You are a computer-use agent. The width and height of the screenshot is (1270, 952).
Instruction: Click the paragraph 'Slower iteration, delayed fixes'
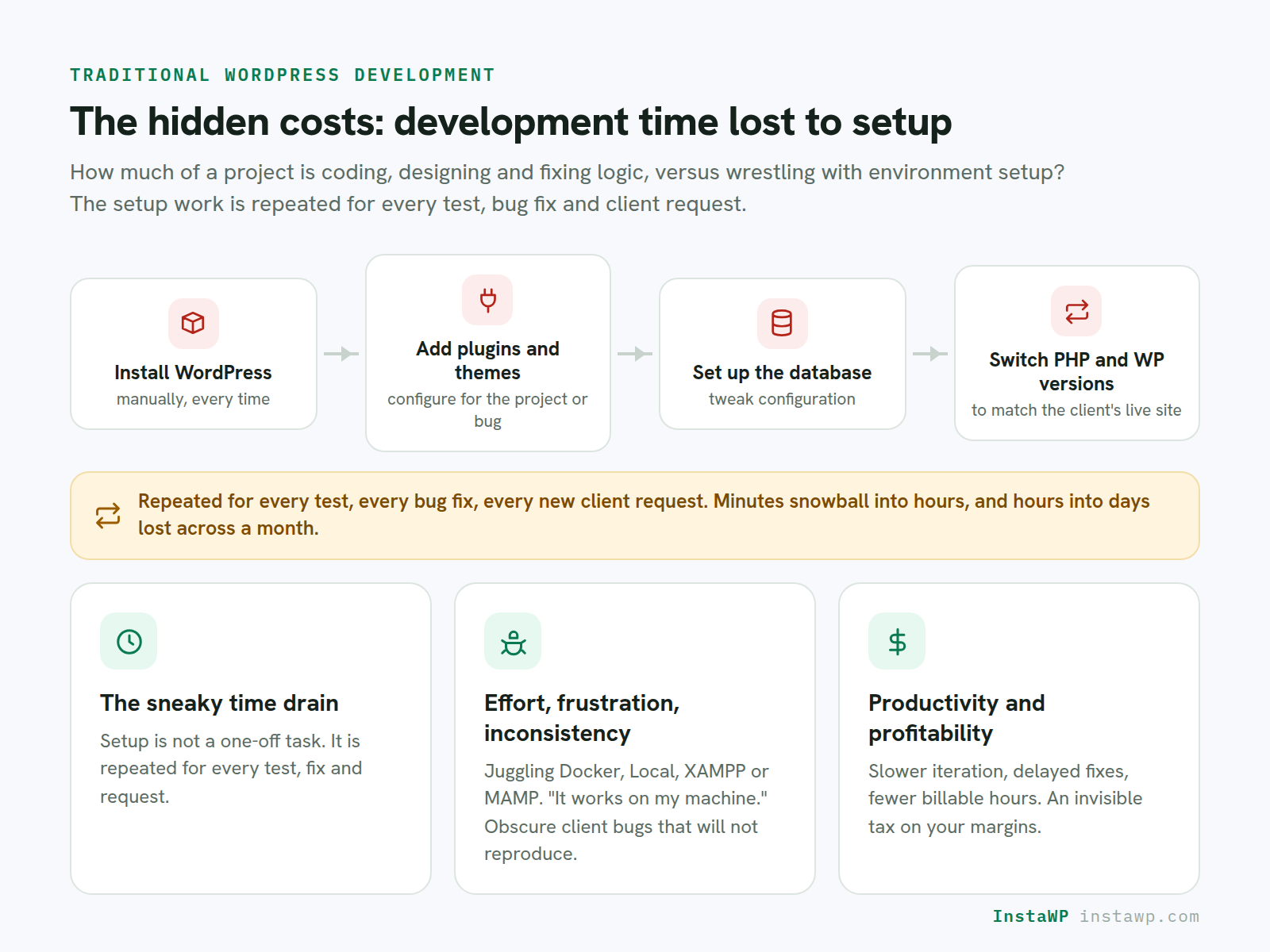coord(1005,799)
